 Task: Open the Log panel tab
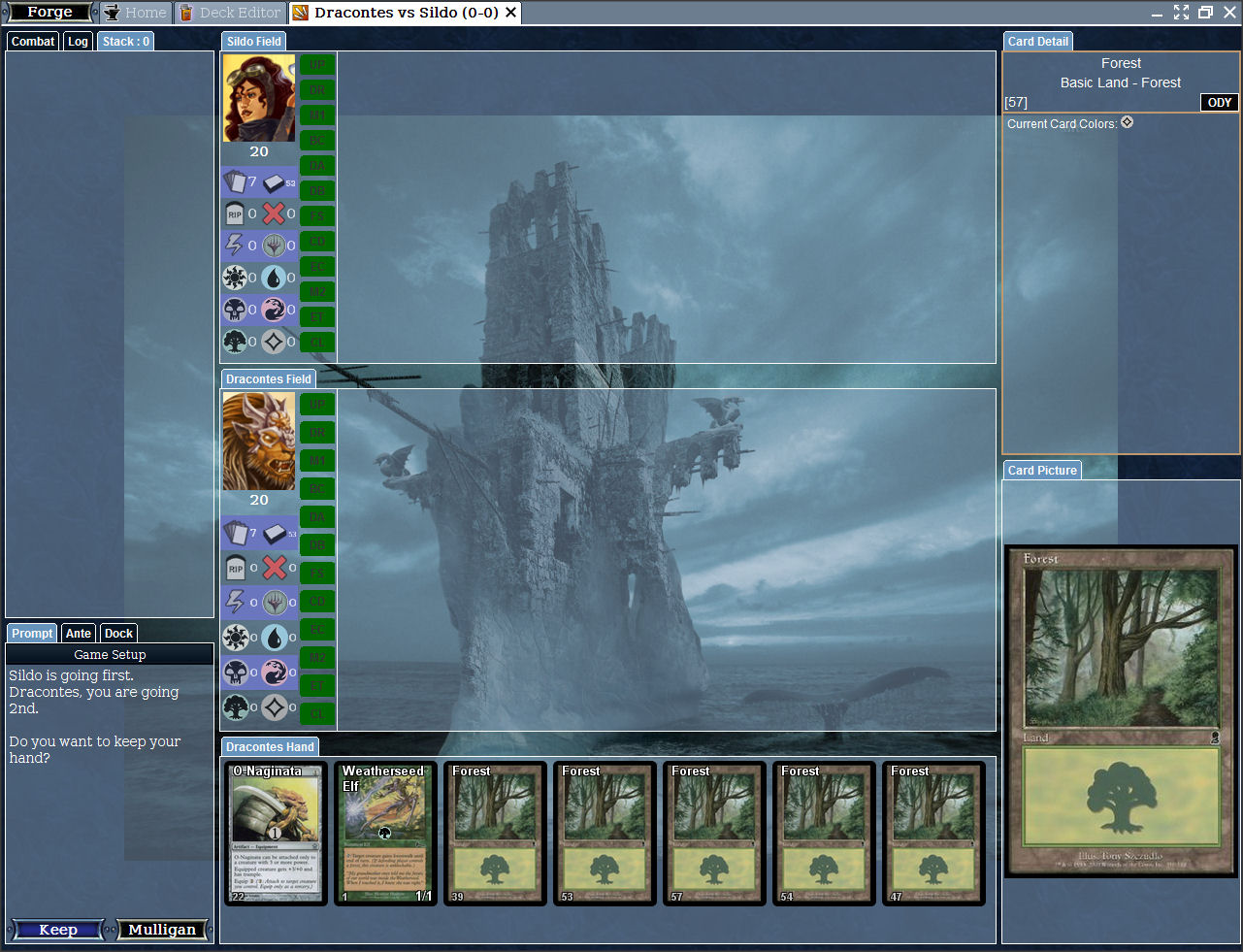click(78, 41)
